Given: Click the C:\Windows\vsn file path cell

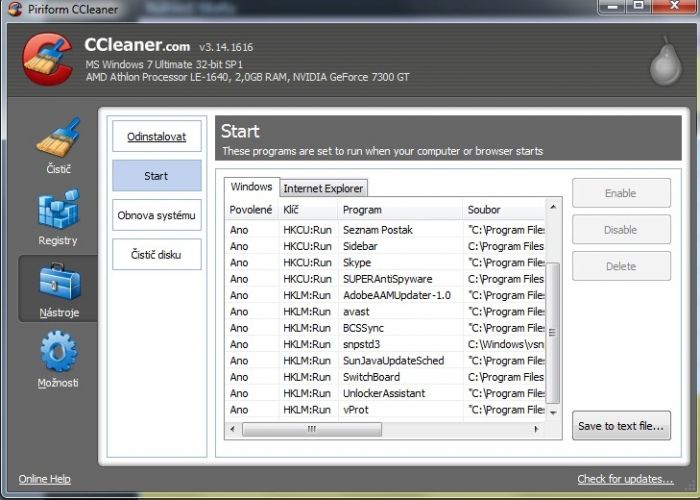Looking at the screenshot, I should pyautogui.click(x=506, y=344).
